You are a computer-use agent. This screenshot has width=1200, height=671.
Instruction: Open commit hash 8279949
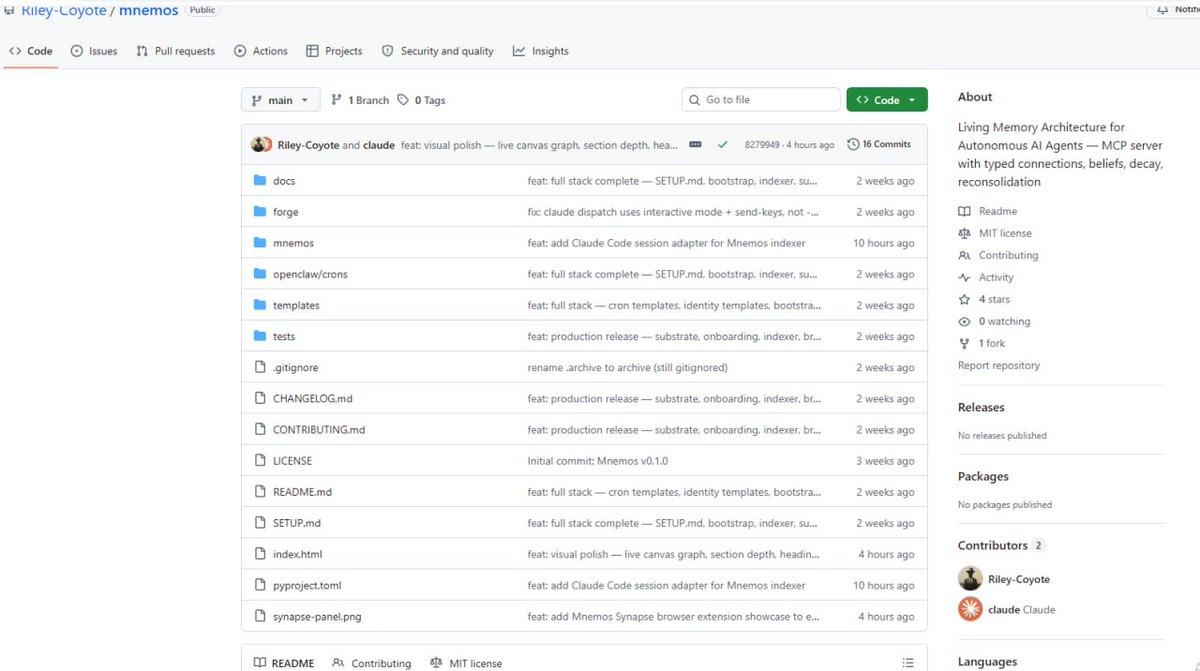[764, 145]
